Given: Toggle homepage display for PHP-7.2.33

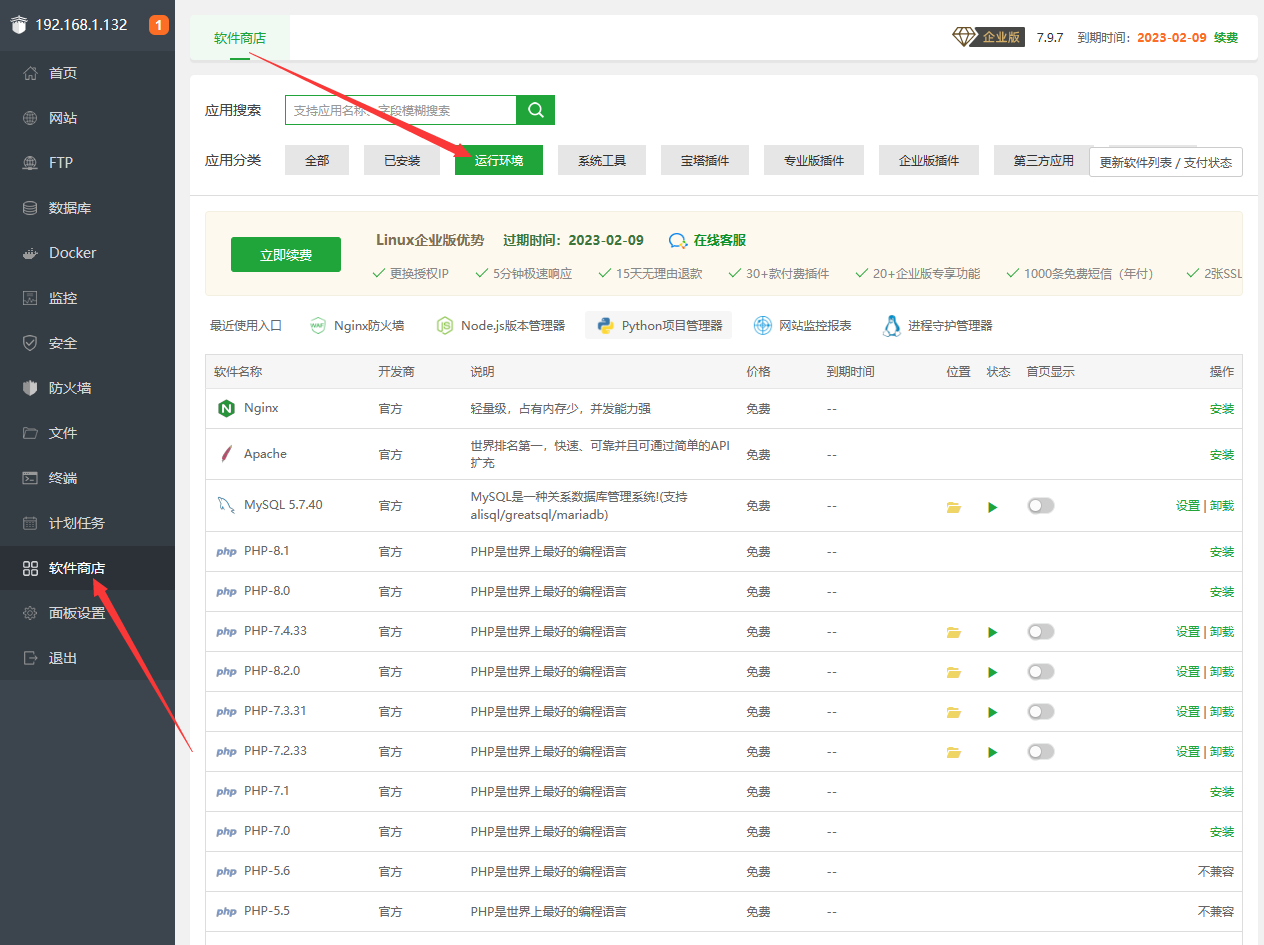Looking at the screenshot, I should pyautogui.click(x=1041, y=751).
